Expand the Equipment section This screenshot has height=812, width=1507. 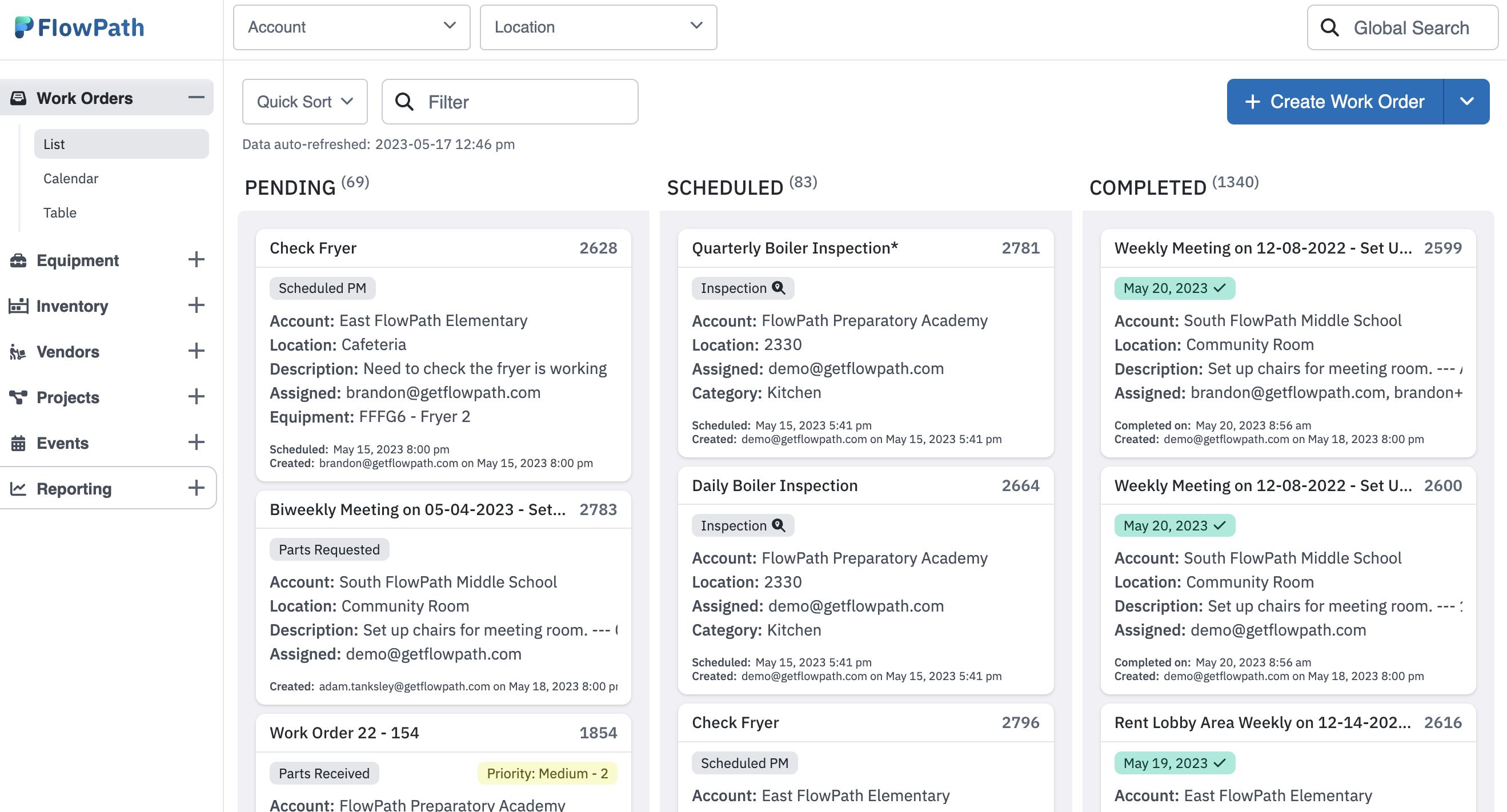click(197, 260)
